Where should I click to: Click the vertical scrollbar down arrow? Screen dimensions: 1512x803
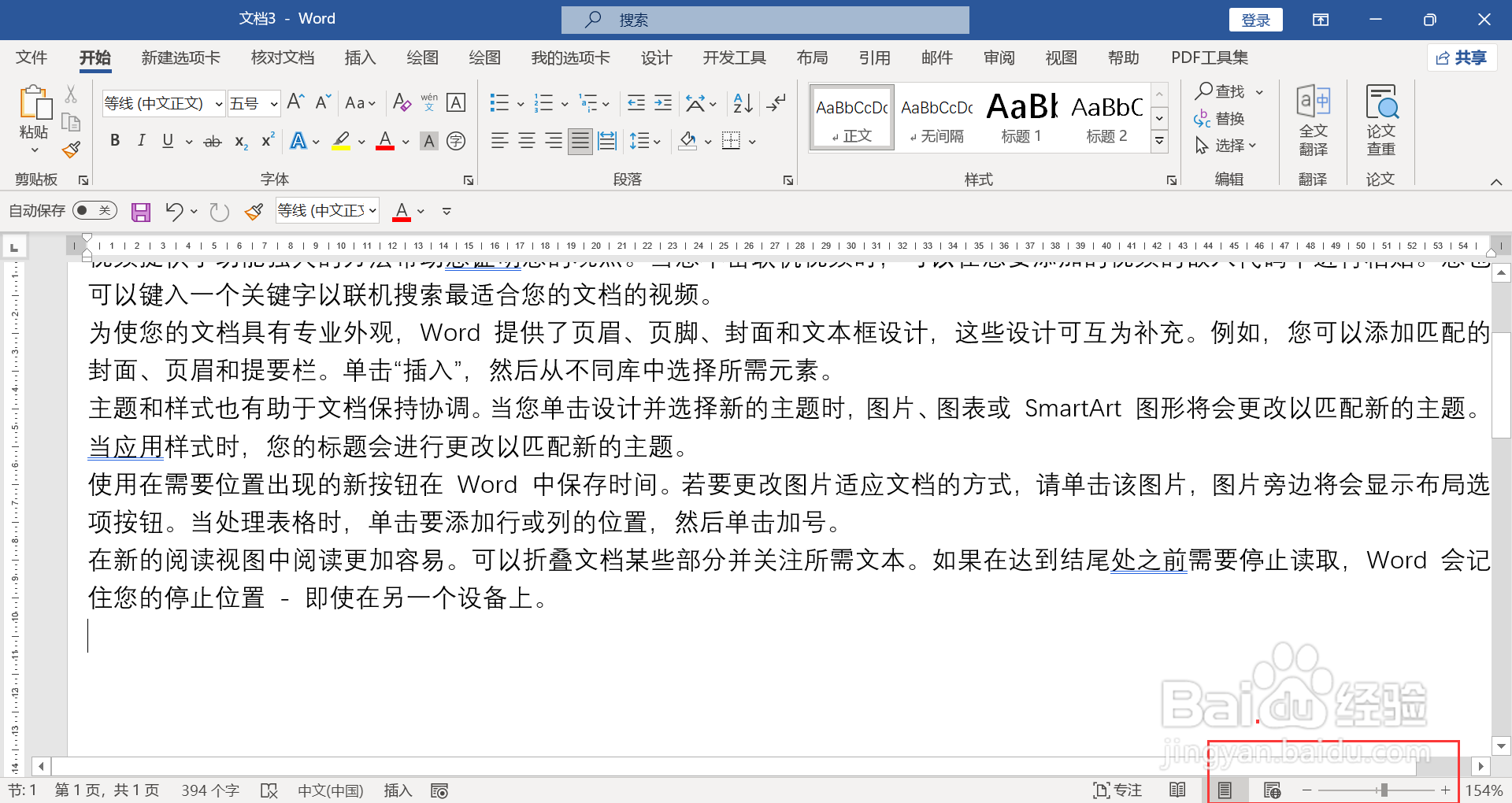1501,746
